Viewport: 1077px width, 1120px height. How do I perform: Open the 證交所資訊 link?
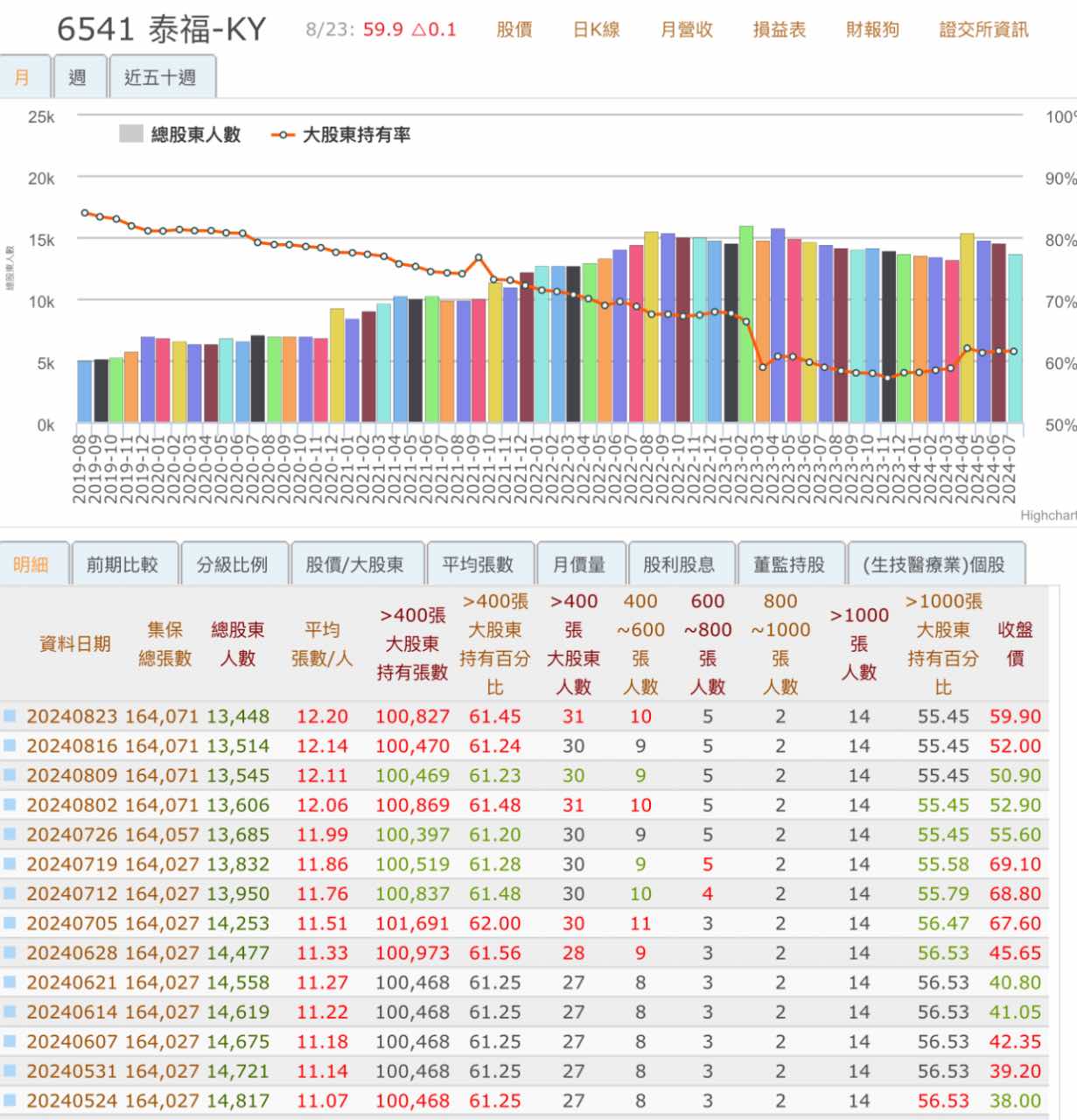coord(983,29)
